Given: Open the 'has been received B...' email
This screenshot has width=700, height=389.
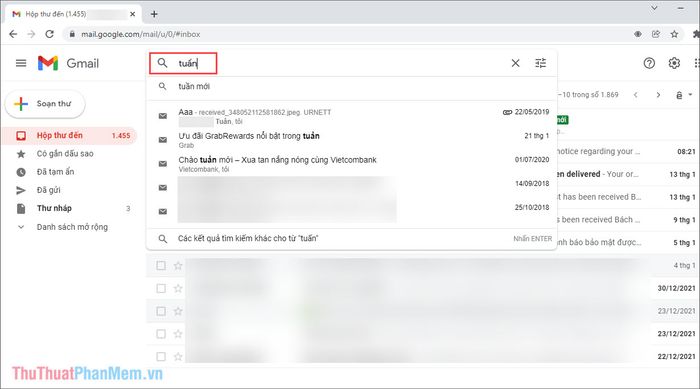Looking at the screenshot, I should (627, 197).
